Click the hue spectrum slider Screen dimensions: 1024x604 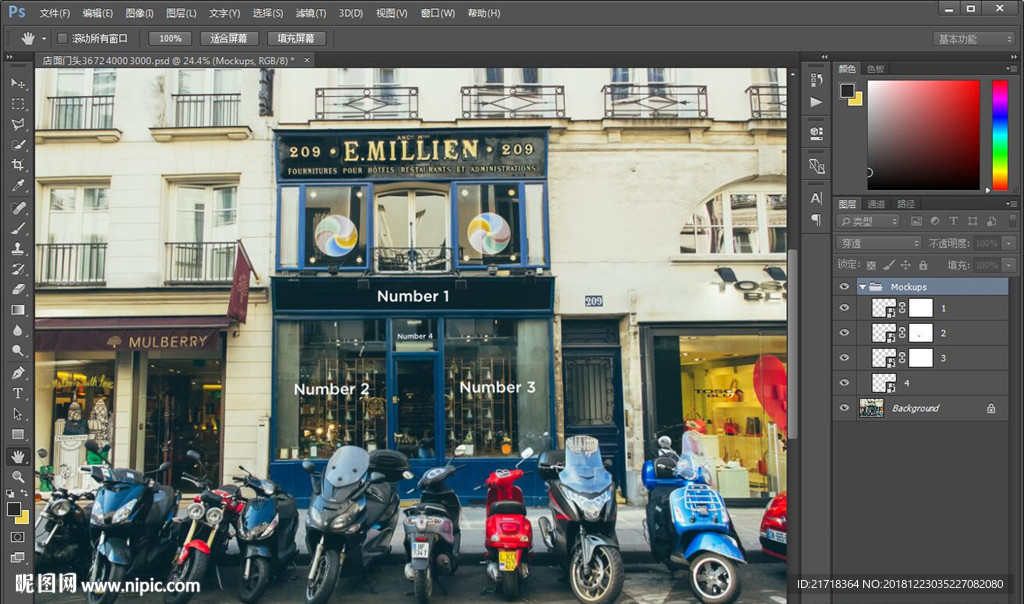[x=1000, y=135]
